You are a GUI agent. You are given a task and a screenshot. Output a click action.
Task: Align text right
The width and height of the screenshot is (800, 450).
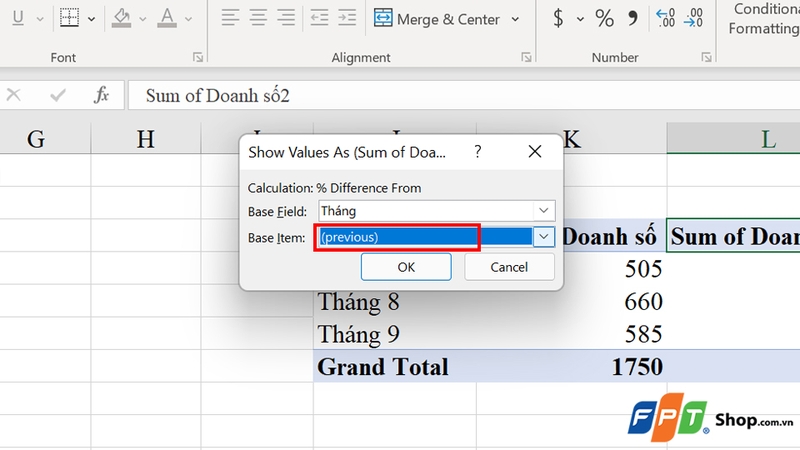click(286, 18)
